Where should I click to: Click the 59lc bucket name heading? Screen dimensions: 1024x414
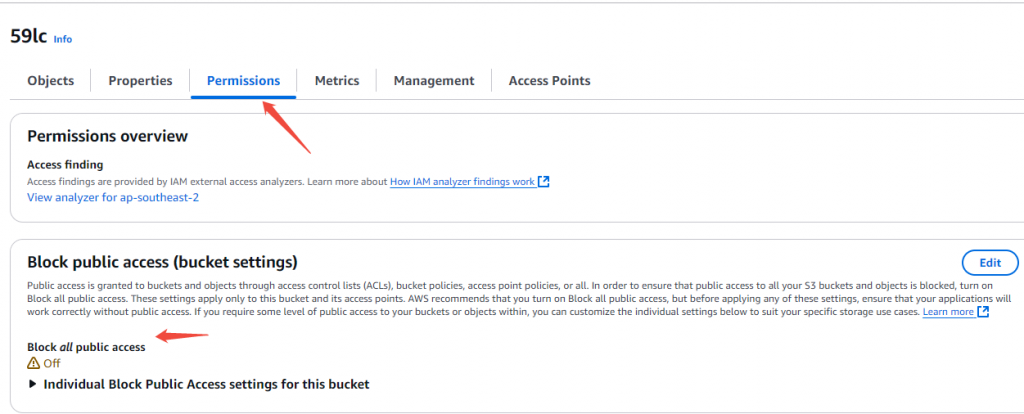click(27, 37)
